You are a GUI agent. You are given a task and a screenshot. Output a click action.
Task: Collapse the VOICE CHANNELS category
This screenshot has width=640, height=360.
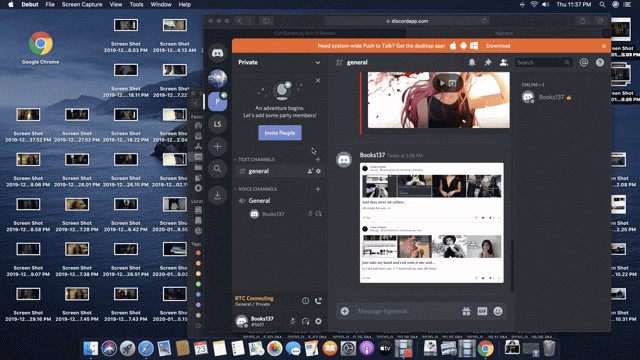point(257,189)
